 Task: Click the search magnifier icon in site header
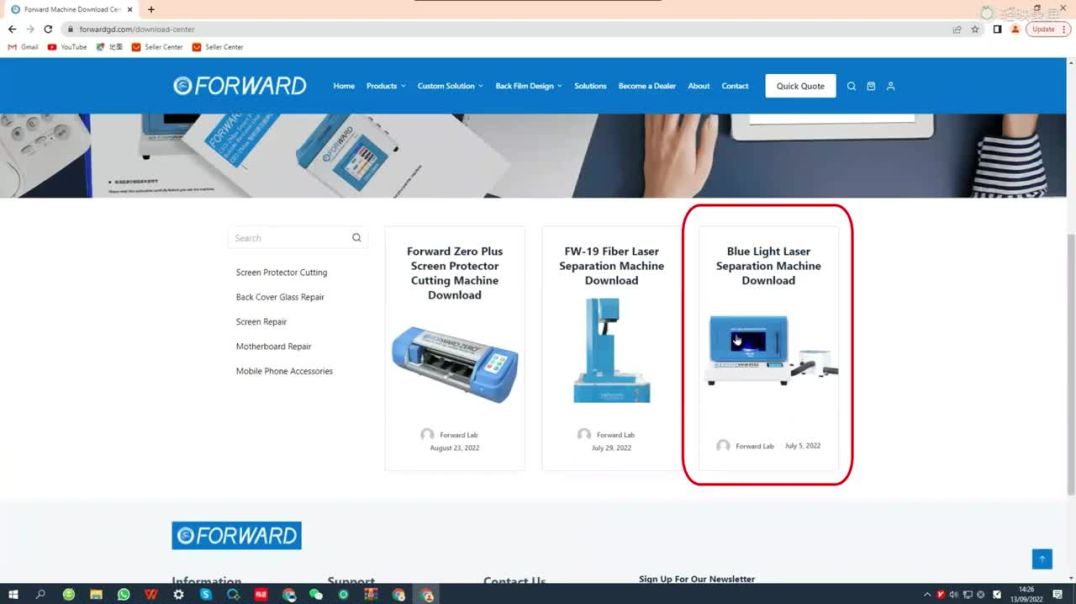point(851,86)
